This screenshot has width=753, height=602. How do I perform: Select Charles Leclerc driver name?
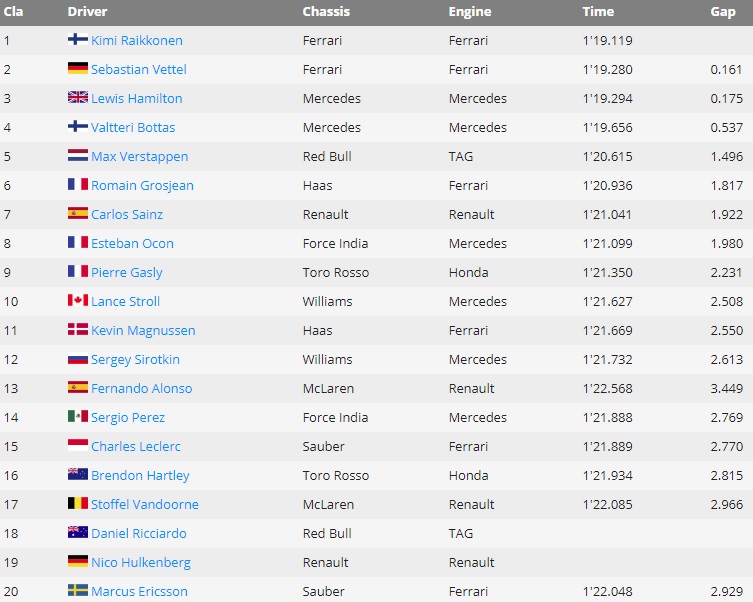pyautogui.click(x=136, y=446)
